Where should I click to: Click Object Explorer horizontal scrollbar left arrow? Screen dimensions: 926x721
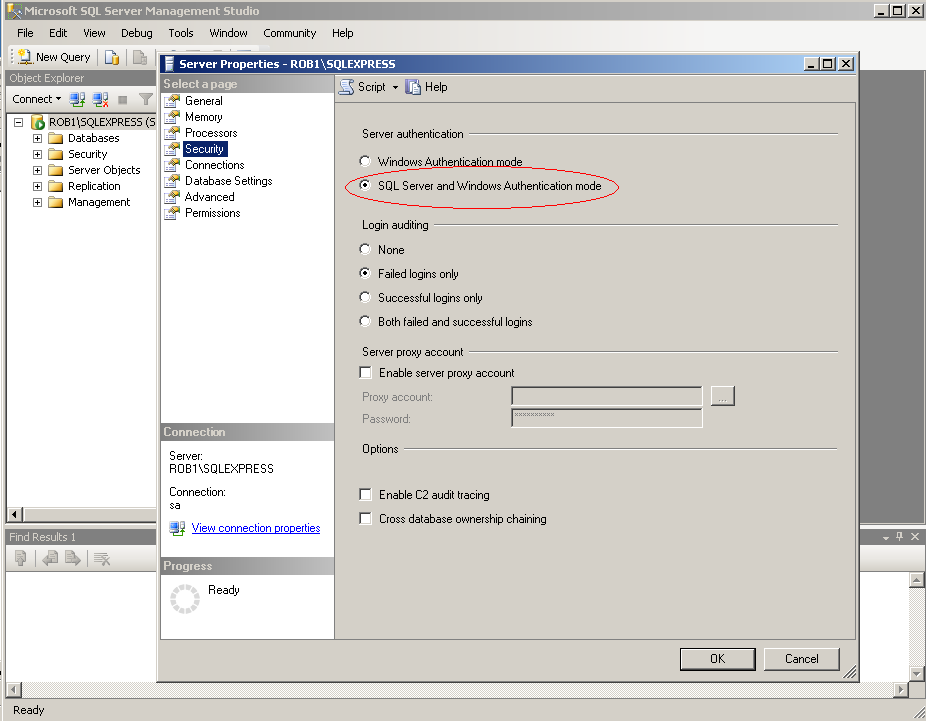(15, 514)
